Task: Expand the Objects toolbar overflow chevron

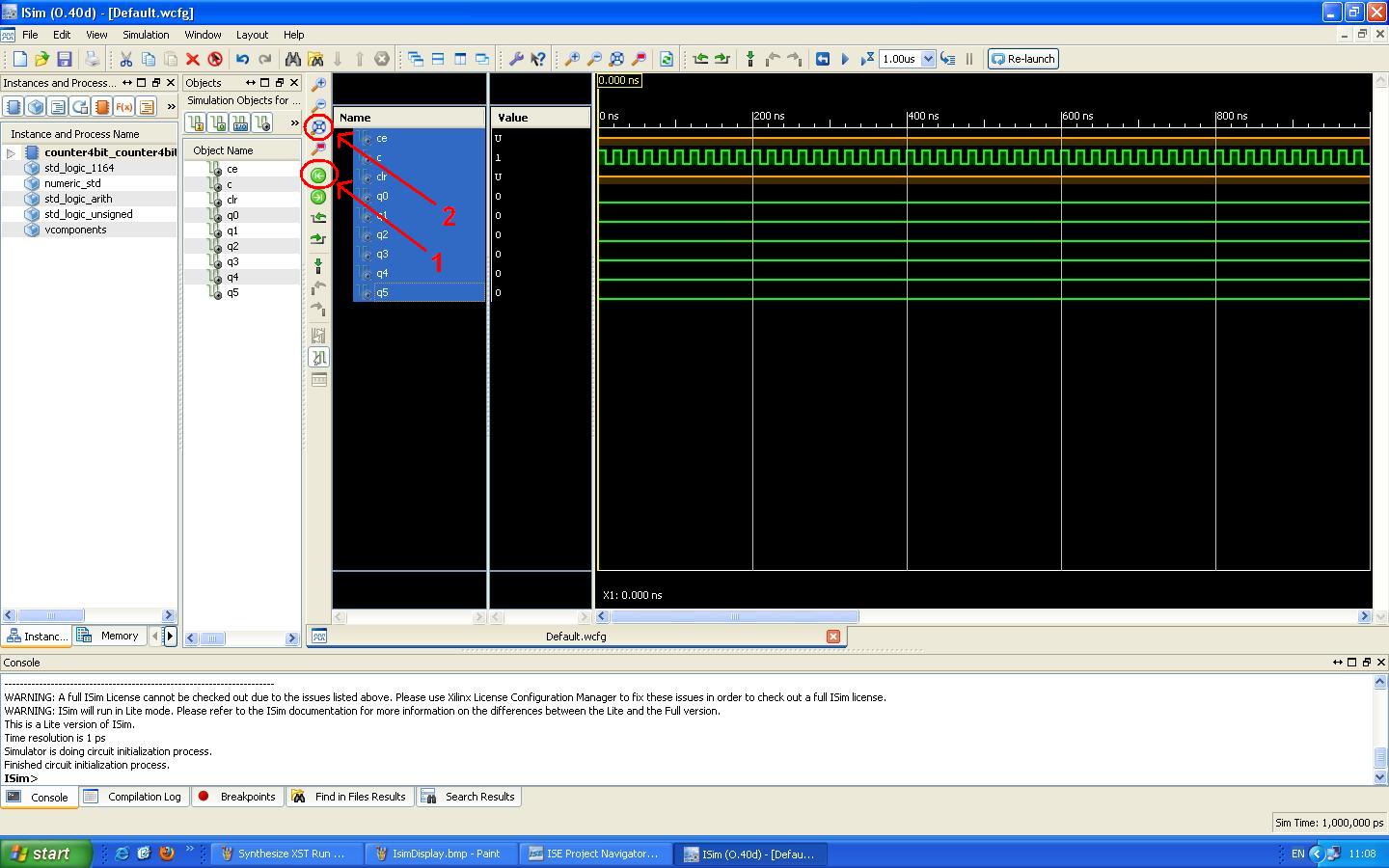Action: tap(294, 123)
